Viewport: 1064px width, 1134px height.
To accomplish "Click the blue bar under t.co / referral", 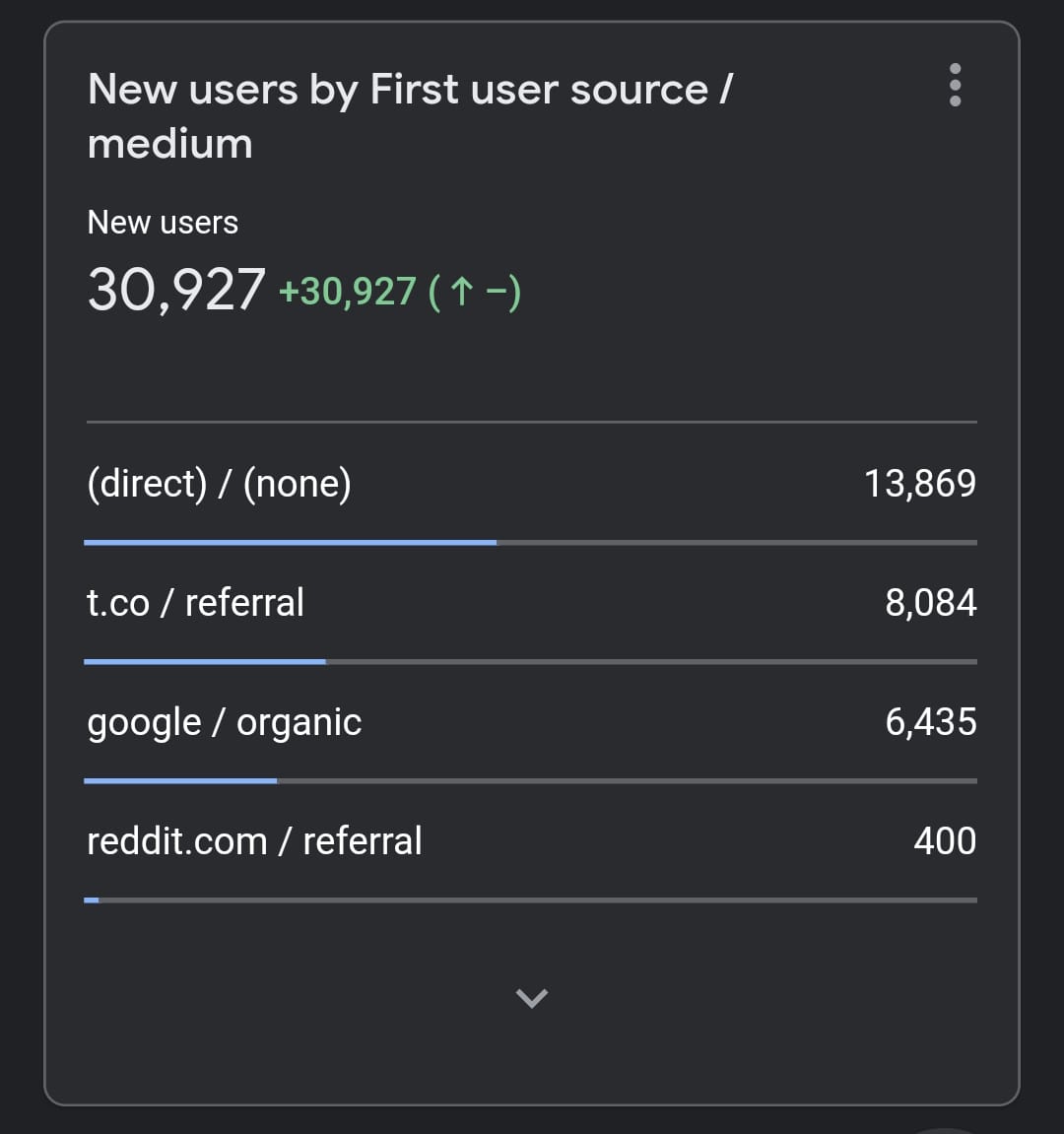I will pyautogui.click(x=205, y=661).
